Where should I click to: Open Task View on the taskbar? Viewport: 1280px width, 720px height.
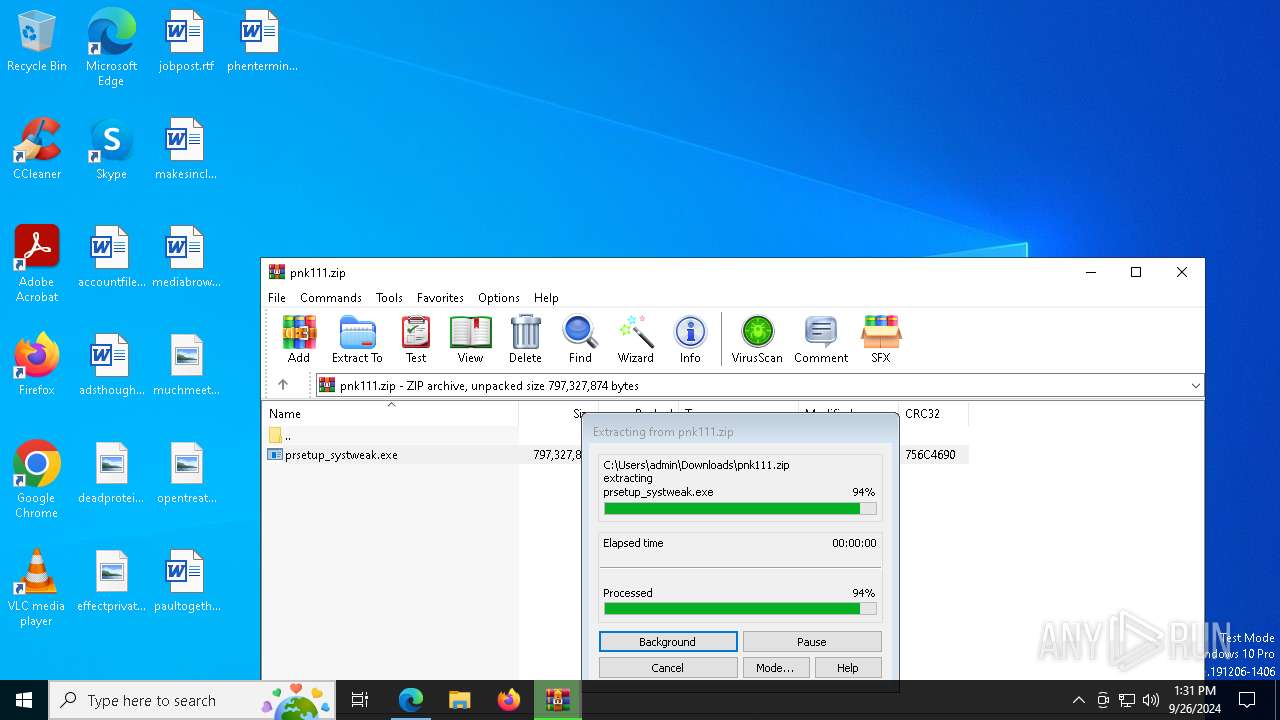[360, 700]
